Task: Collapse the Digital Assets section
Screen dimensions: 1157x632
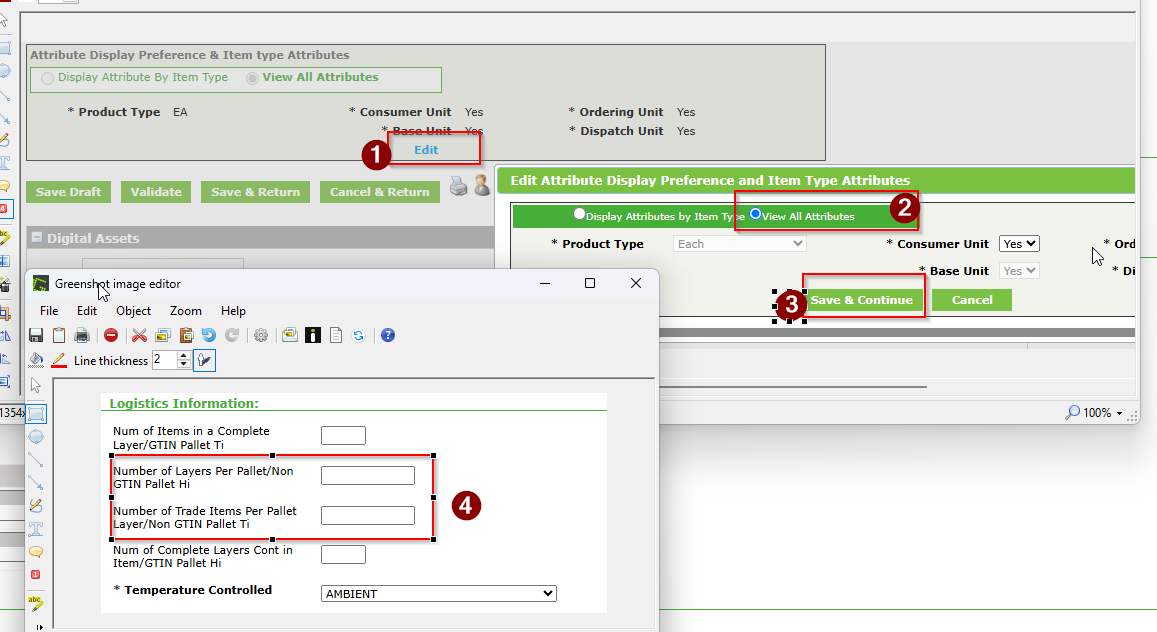Action: click(36, 237)
